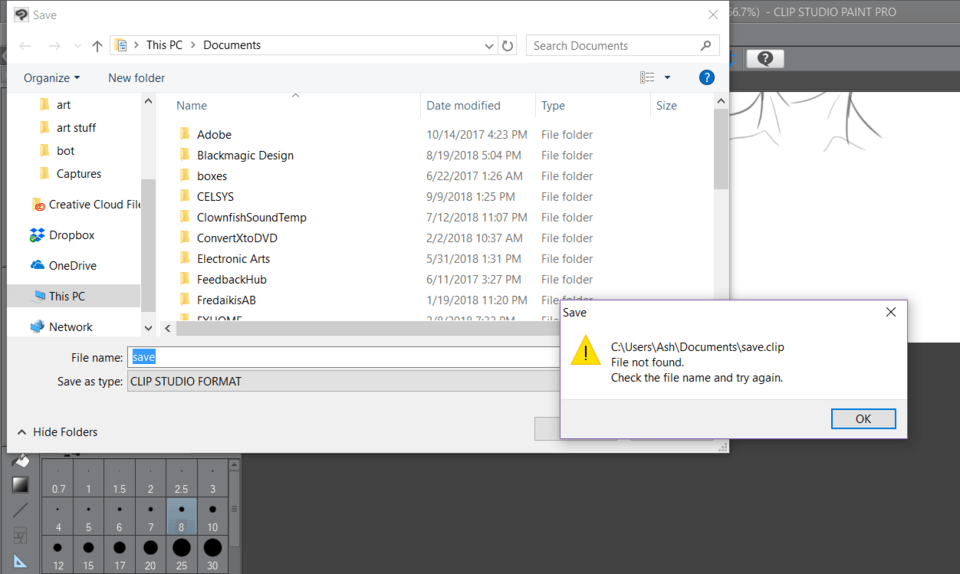Open the view options dropdown arrow
The height and width of the screenshot is (574, 960).
point(667,78)
